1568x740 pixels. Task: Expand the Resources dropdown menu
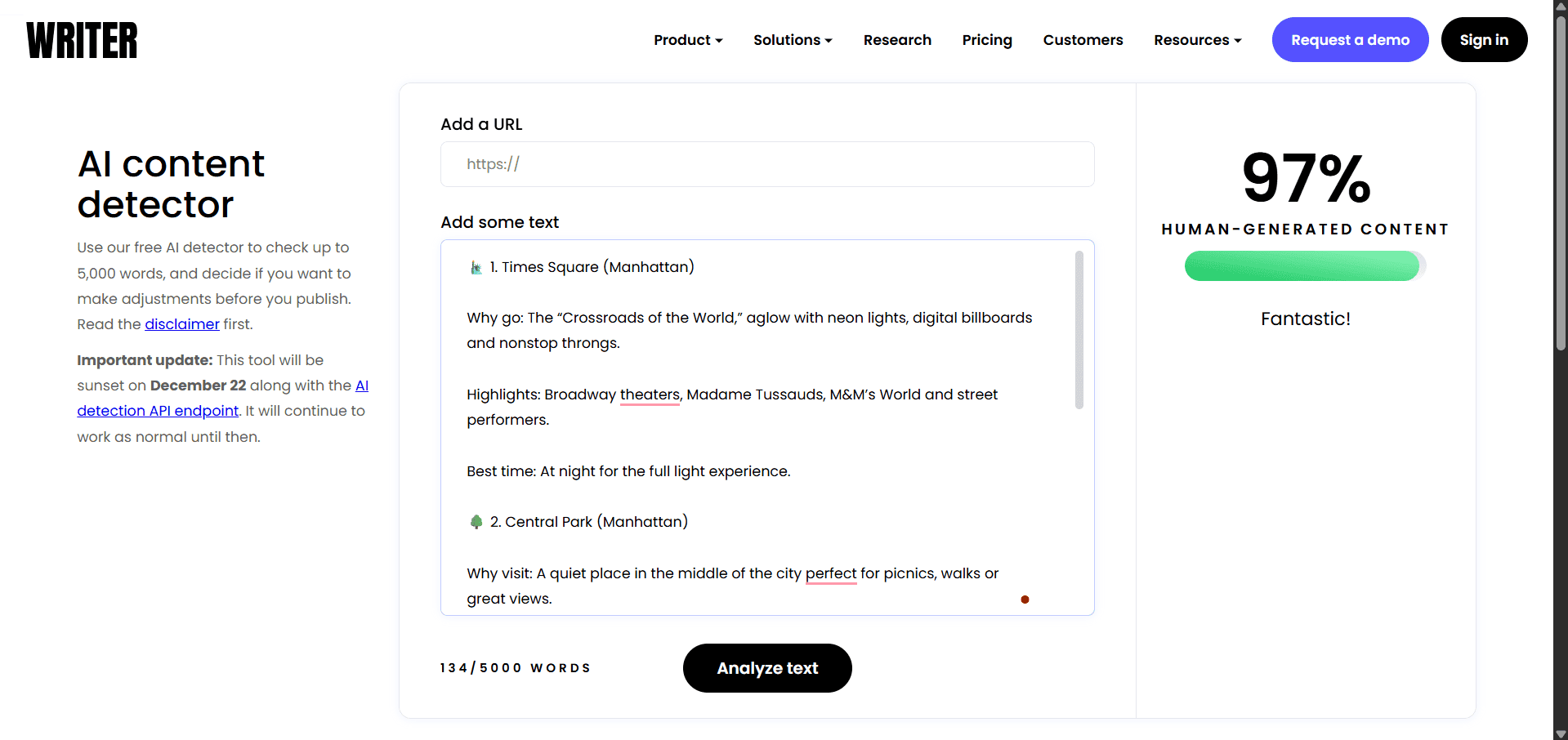(1197, 40)
